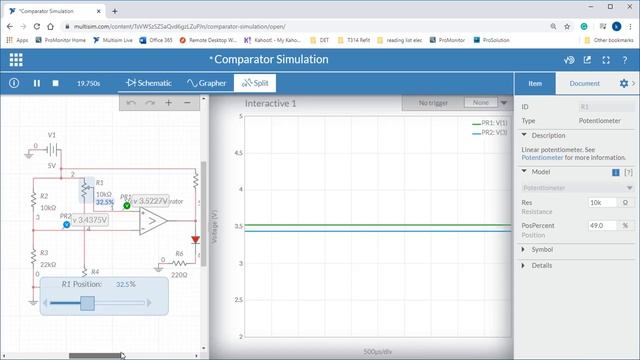Go to browser home page icon

(50, 26)
